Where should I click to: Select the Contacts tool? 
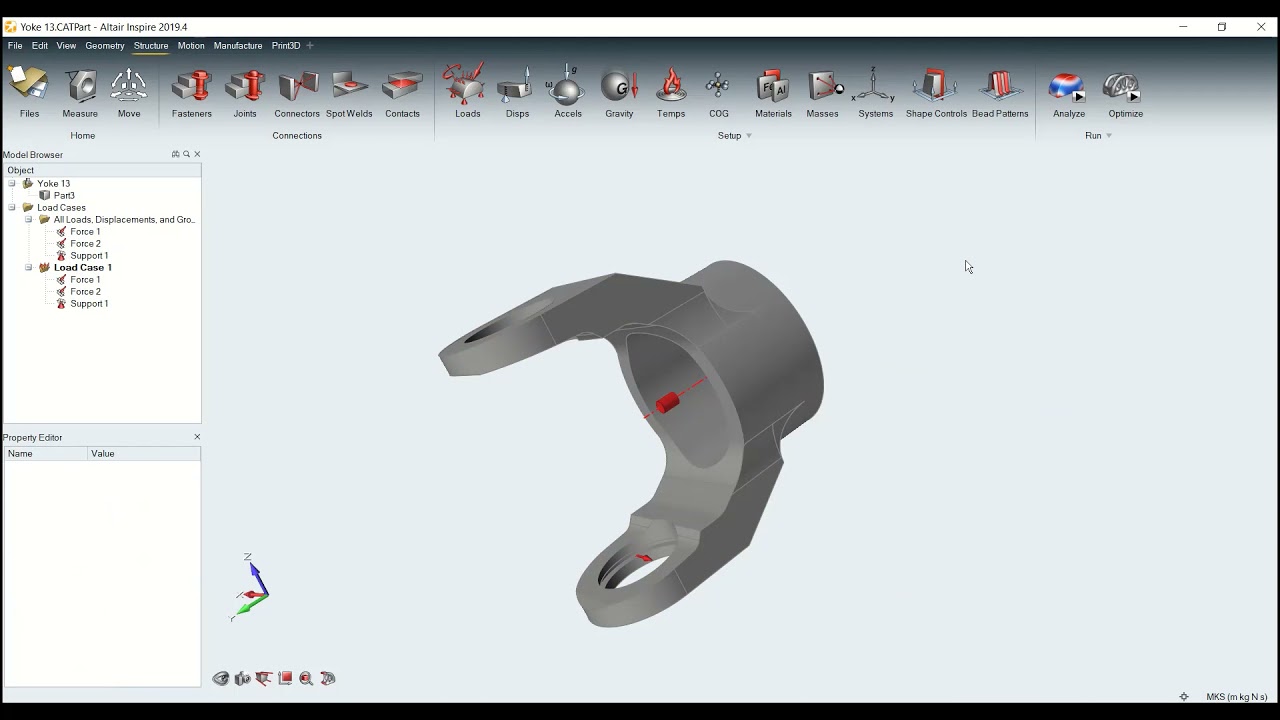[402, 92]
